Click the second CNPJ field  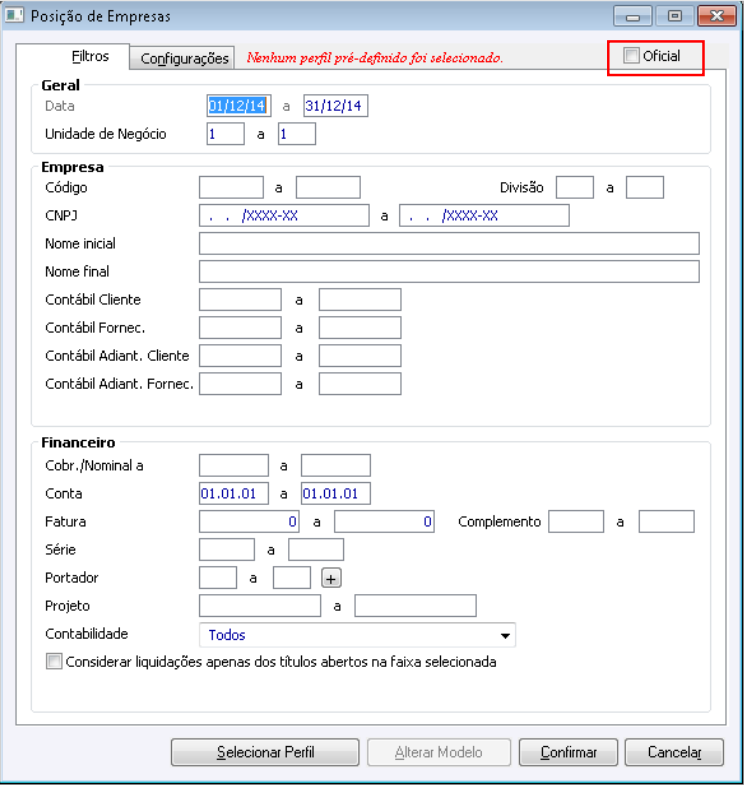[x=484, y=215]
